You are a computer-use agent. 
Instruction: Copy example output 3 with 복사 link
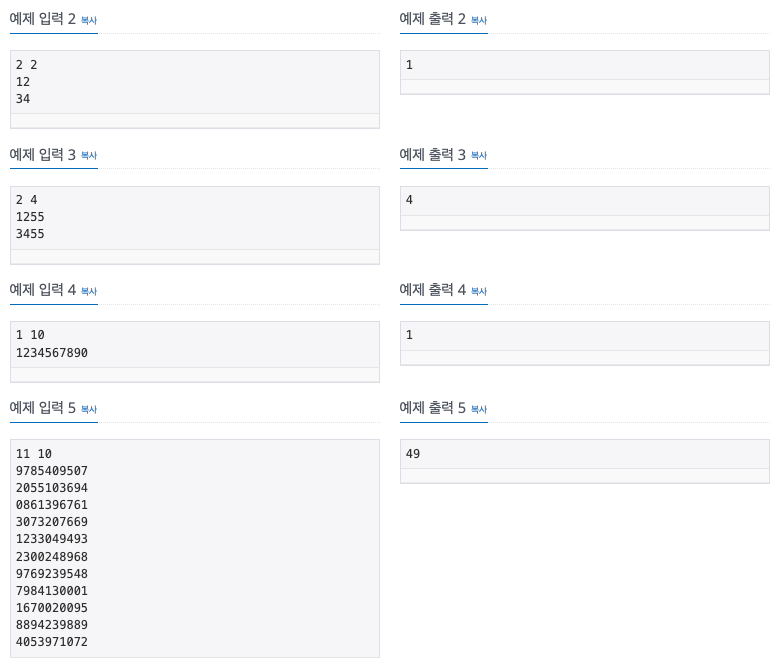[479, 156]
